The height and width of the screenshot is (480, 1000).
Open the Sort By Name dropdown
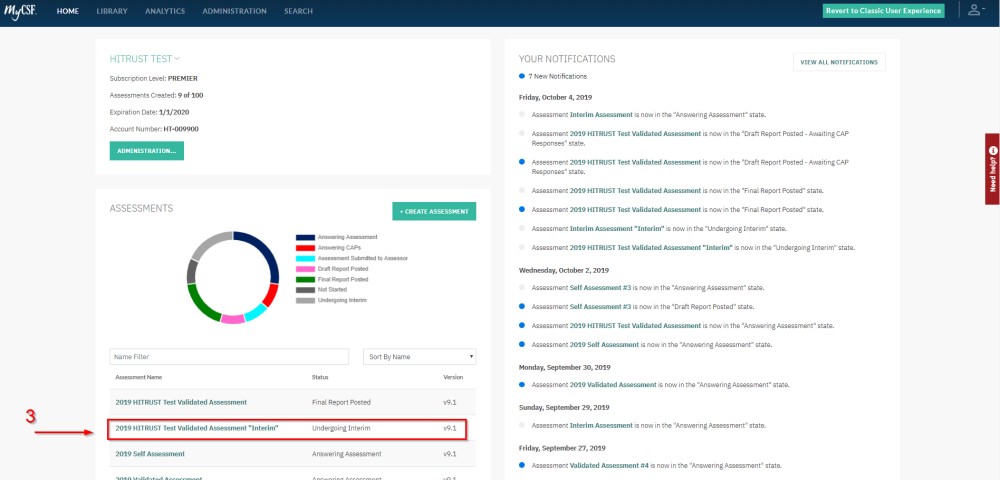[x=420, y=357]
